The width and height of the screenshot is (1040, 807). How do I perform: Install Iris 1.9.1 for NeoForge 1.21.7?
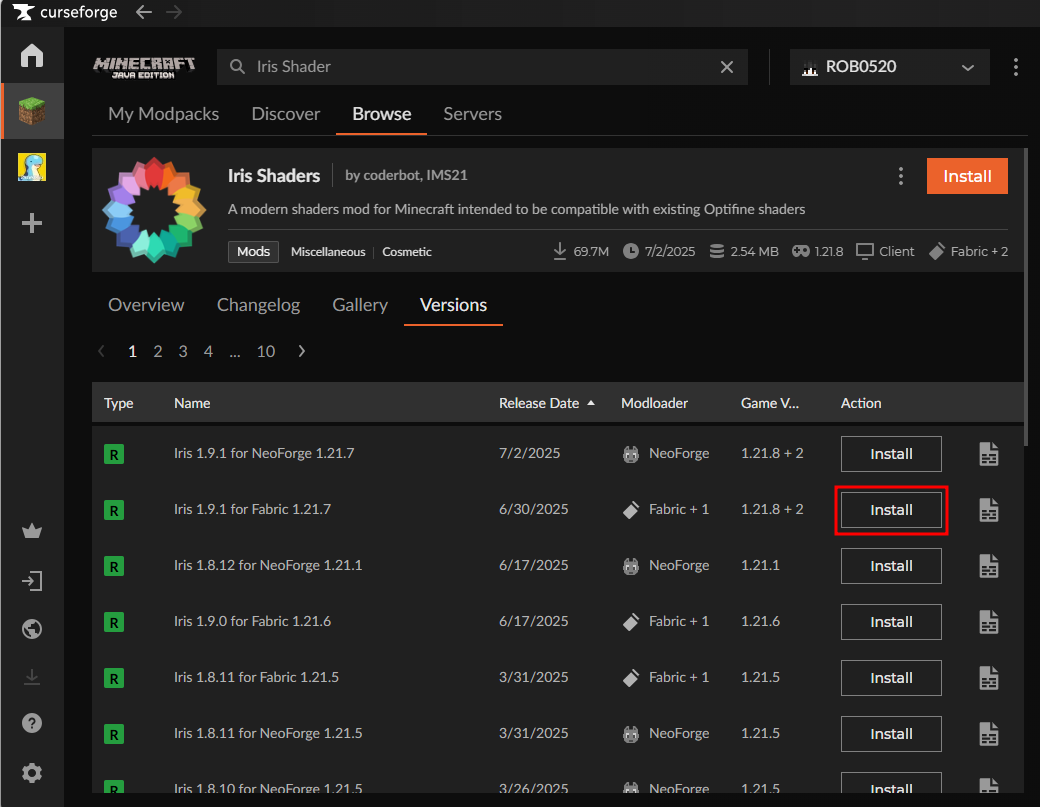891,454
